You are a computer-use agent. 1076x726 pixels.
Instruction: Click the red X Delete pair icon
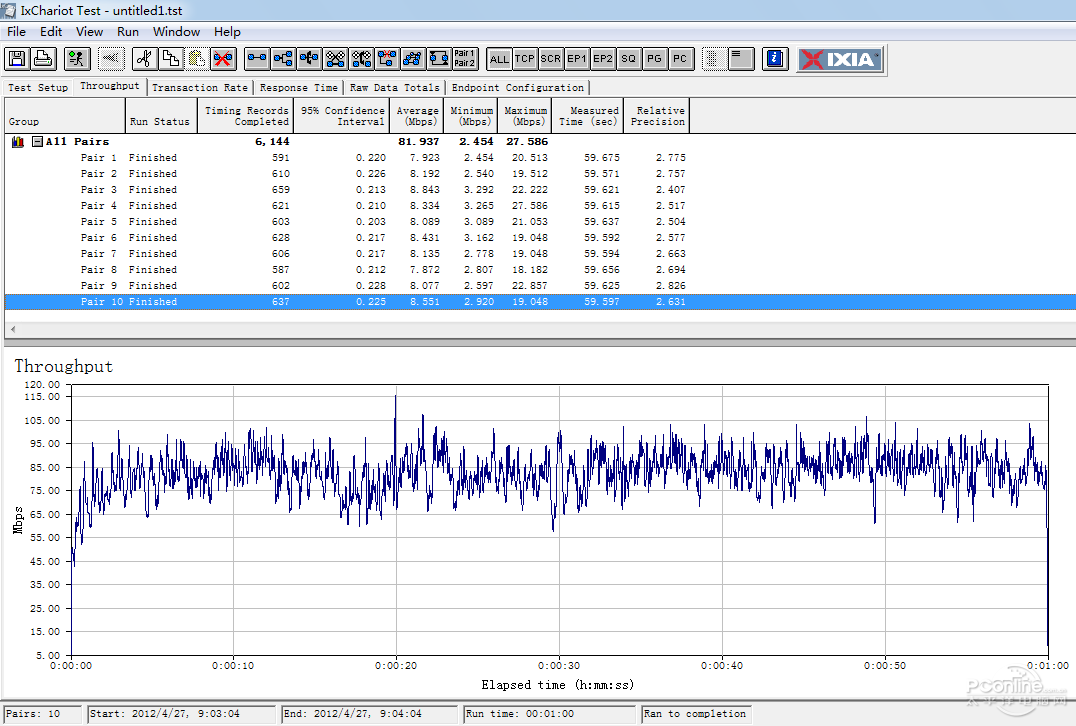(x=223, y=59)
